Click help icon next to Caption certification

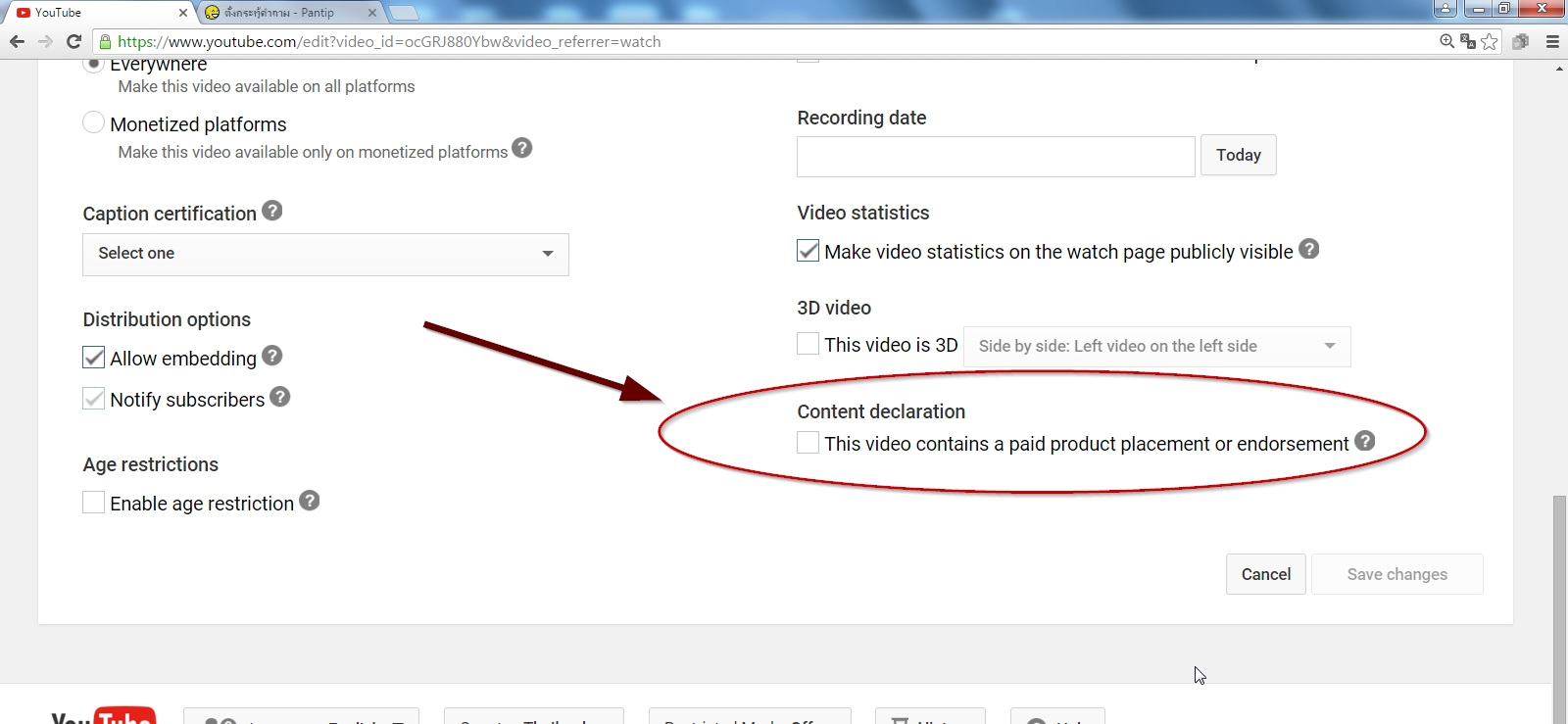272,211
